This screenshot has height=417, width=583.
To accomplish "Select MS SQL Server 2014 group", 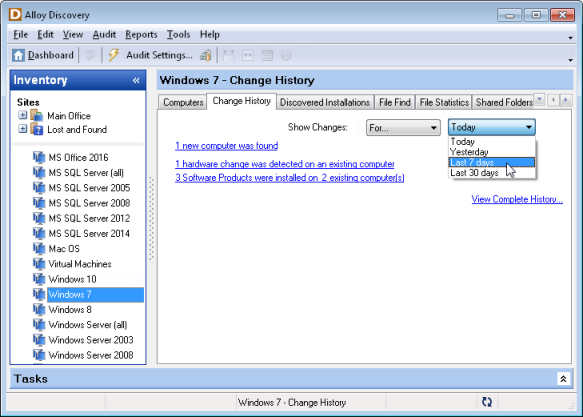I will pos(89,234).
